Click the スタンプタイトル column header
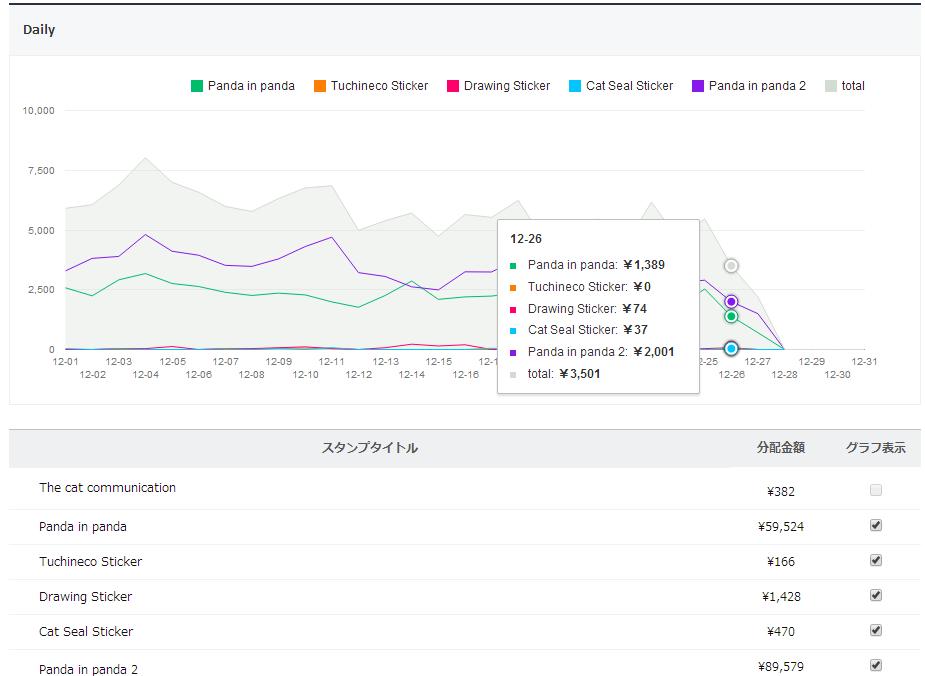The height and width of the screenshot is (676, 925). (369, 448)
